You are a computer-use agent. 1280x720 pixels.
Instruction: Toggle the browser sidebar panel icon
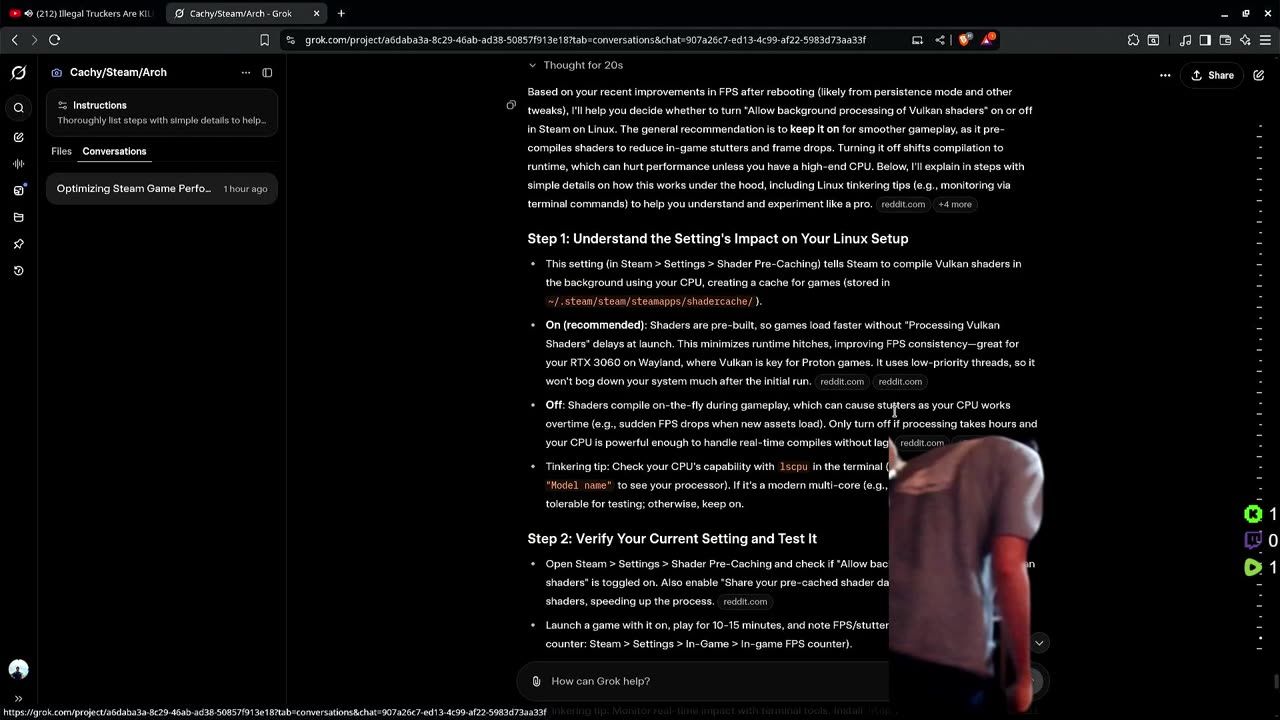coord(1205,40)
